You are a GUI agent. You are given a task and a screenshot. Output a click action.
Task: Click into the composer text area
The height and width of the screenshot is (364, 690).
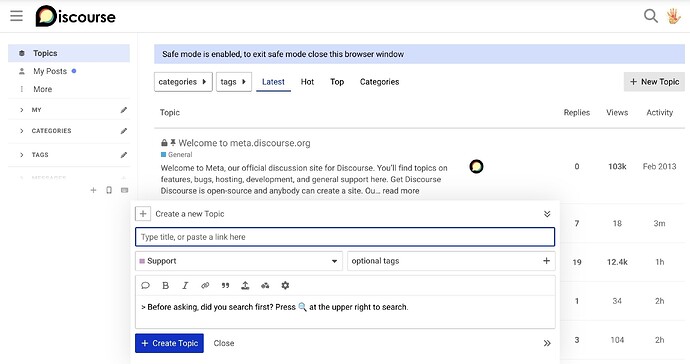(x=345, y=312)
